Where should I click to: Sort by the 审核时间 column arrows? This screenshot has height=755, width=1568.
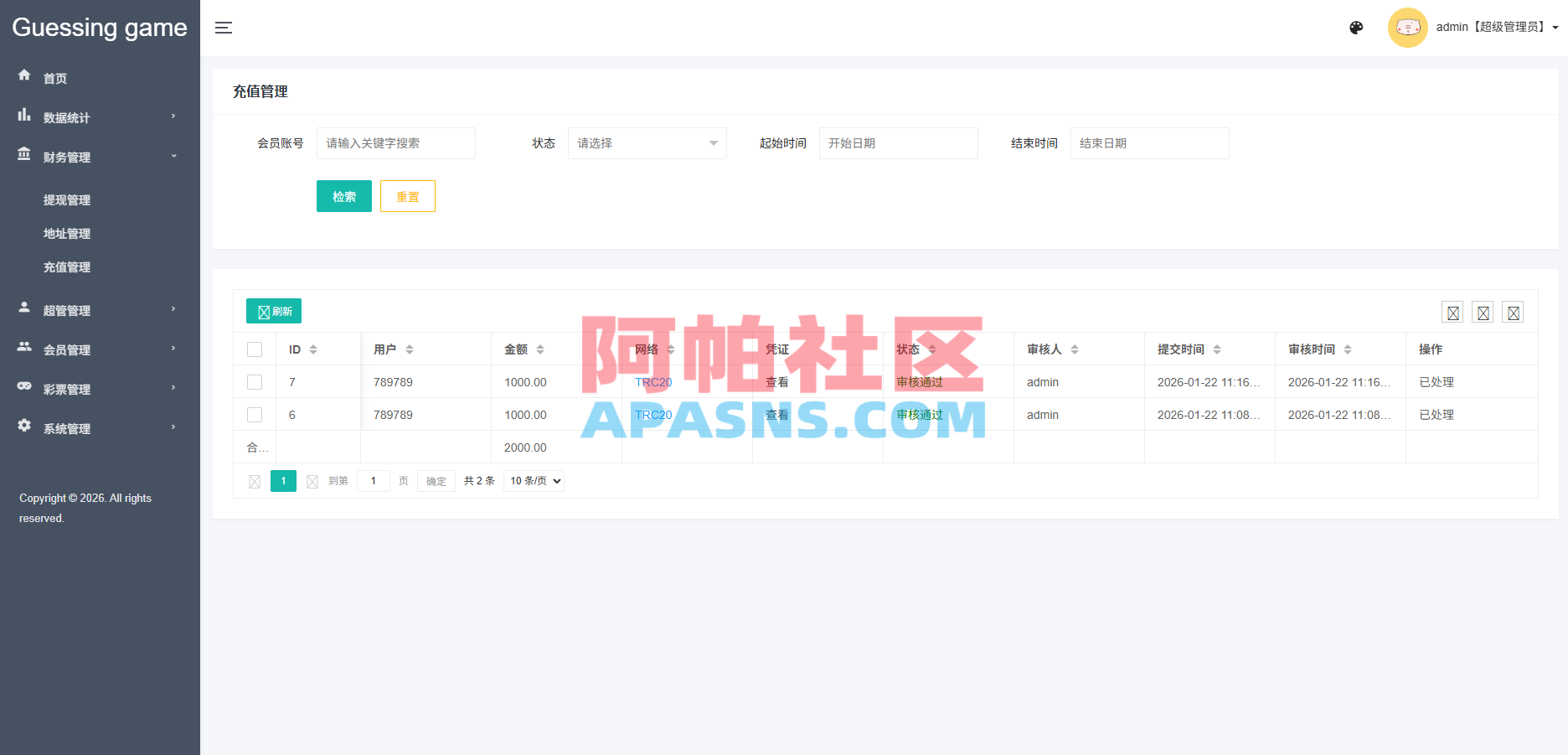pos(1348,349)
